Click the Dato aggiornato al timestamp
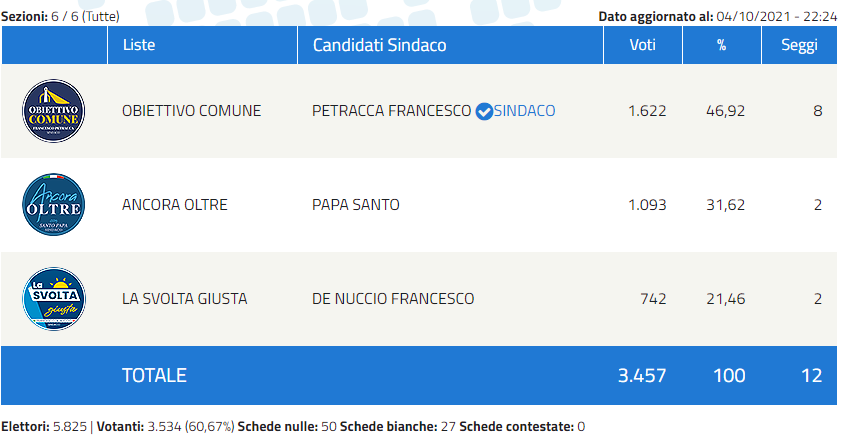Viewport: 841px width, 446px height. (x=717, y=16)
